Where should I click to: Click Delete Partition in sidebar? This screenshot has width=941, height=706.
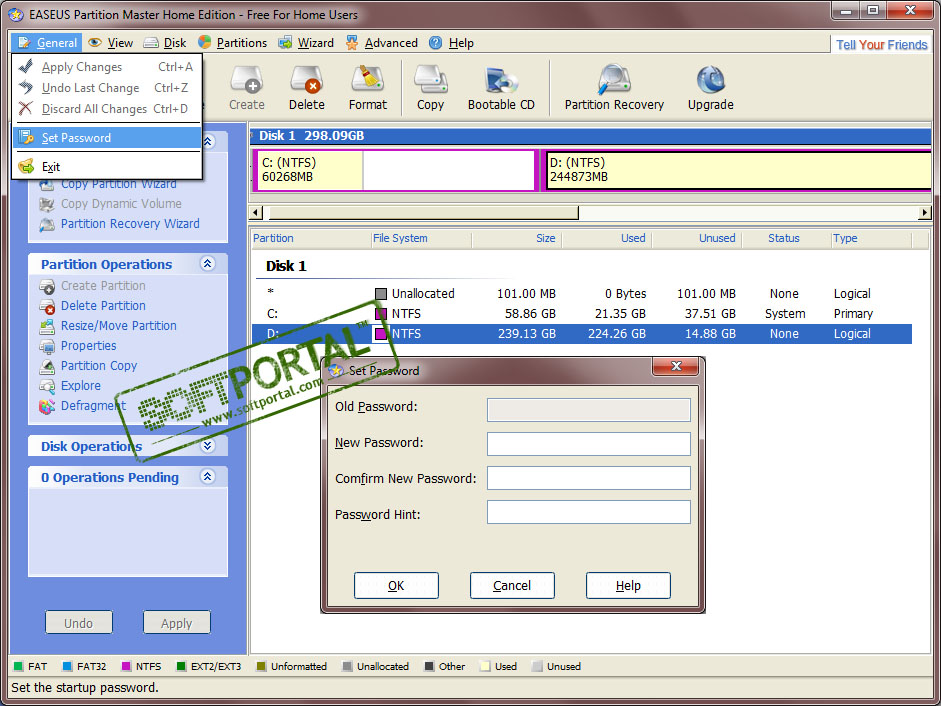coord(103,306)
